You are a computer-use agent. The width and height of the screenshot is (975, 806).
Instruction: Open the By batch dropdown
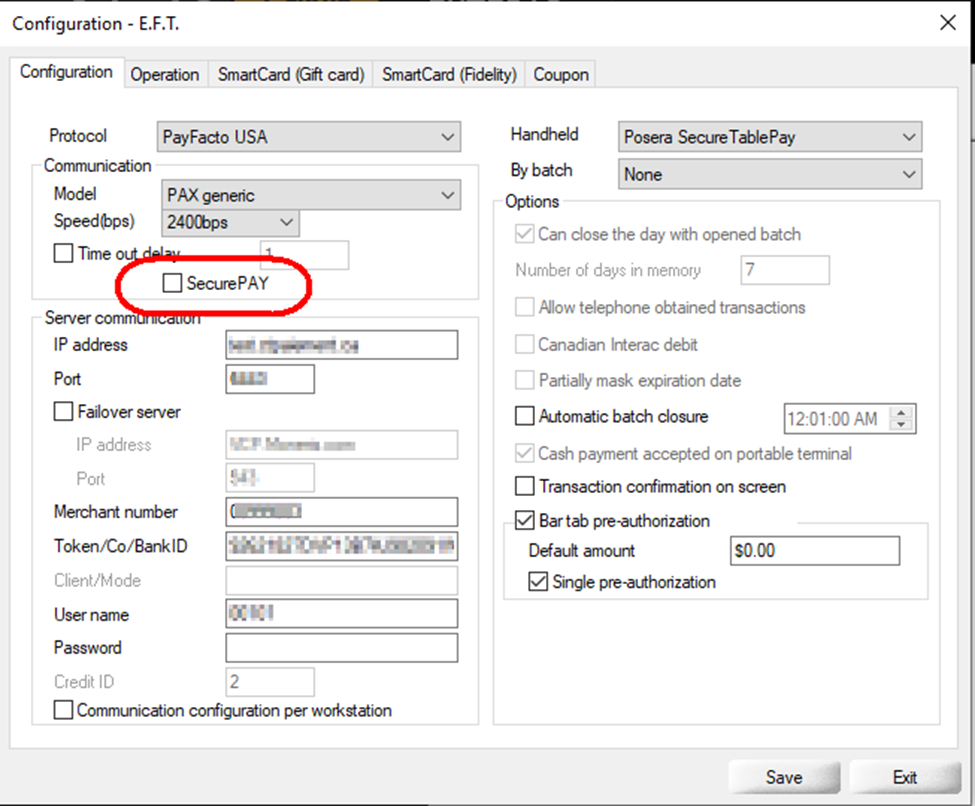click(770, 174)
